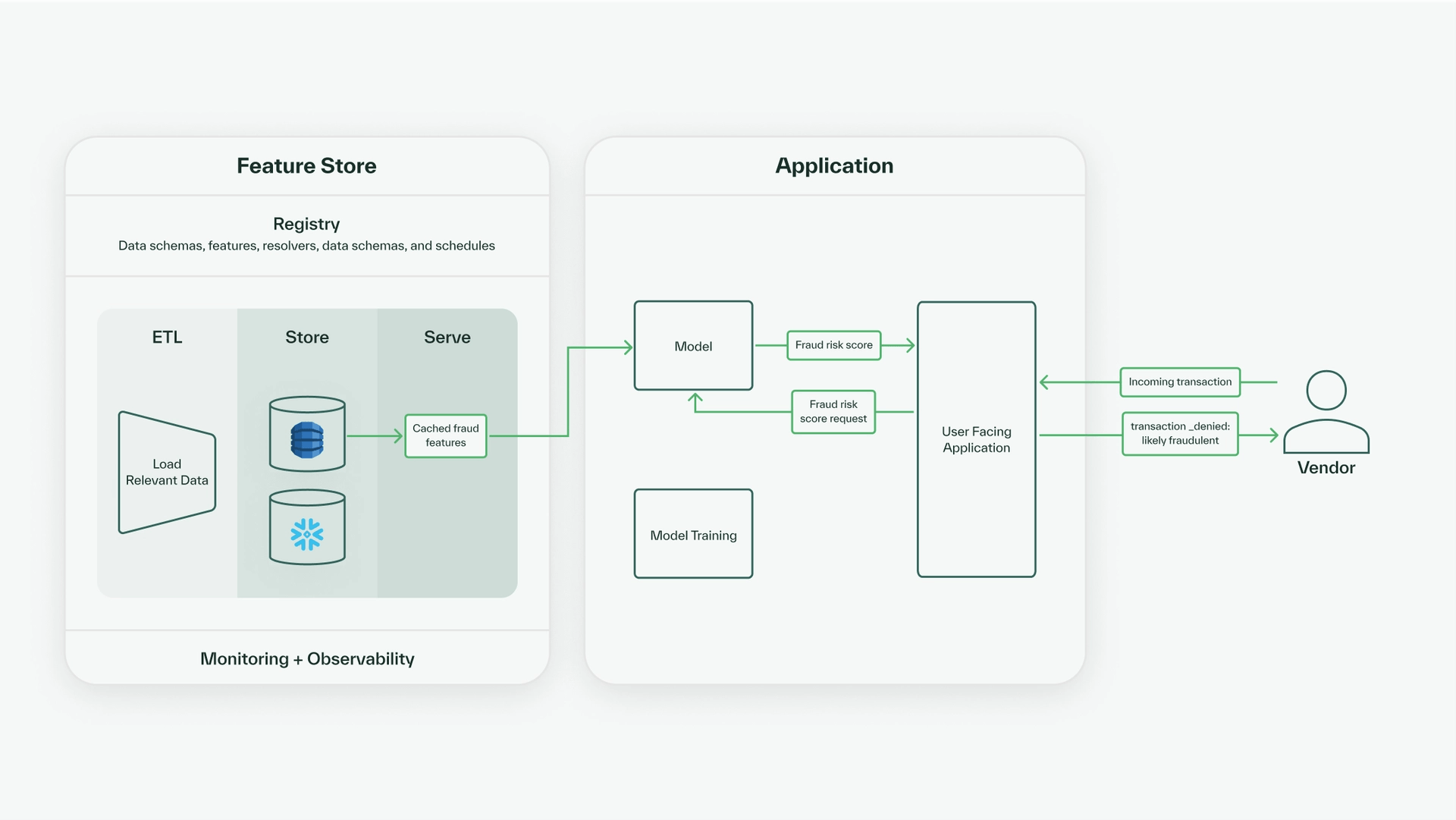This screenshot has height=820, width=1456.
Task: Toggle the Serve column section
Action: [446, 337]
